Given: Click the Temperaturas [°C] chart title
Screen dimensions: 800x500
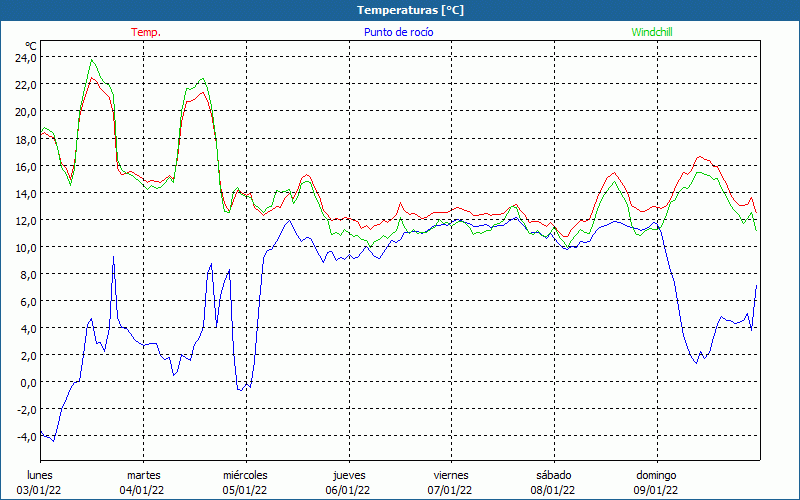Looking at the screenshot, I should [410, 10].
